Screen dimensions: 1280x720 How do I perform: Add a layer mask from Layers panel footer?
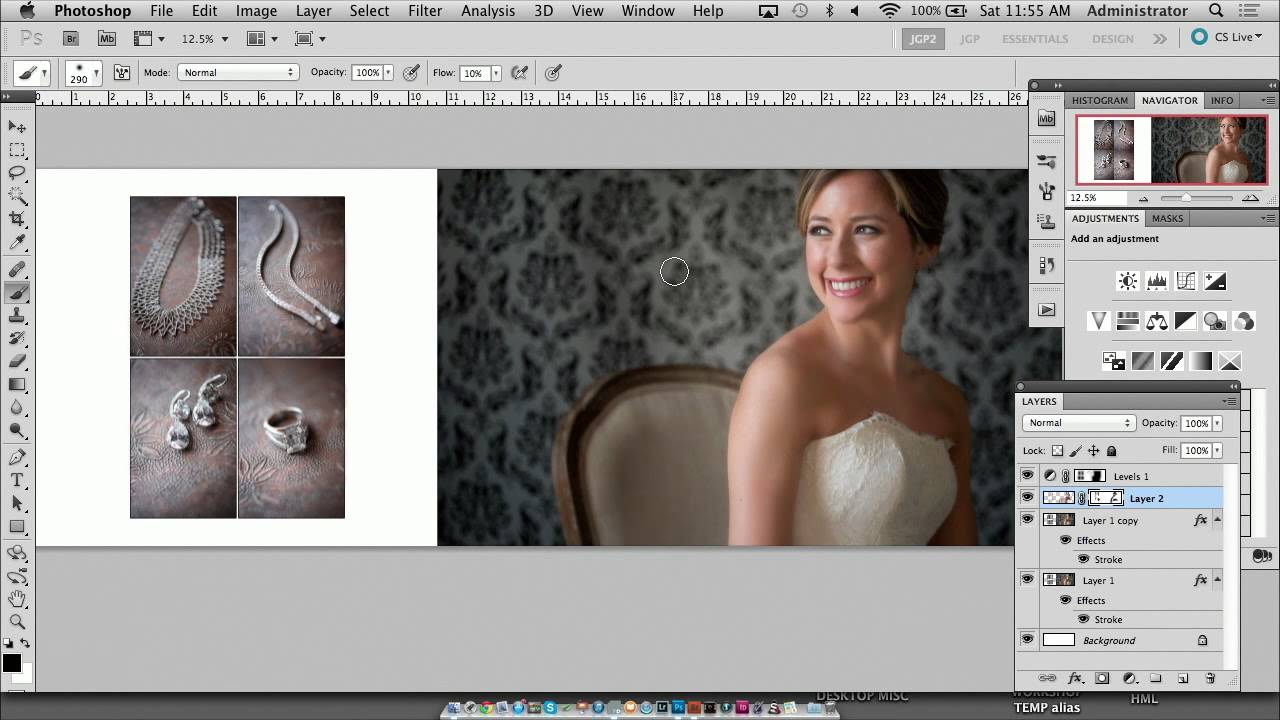pos(1102,678)
